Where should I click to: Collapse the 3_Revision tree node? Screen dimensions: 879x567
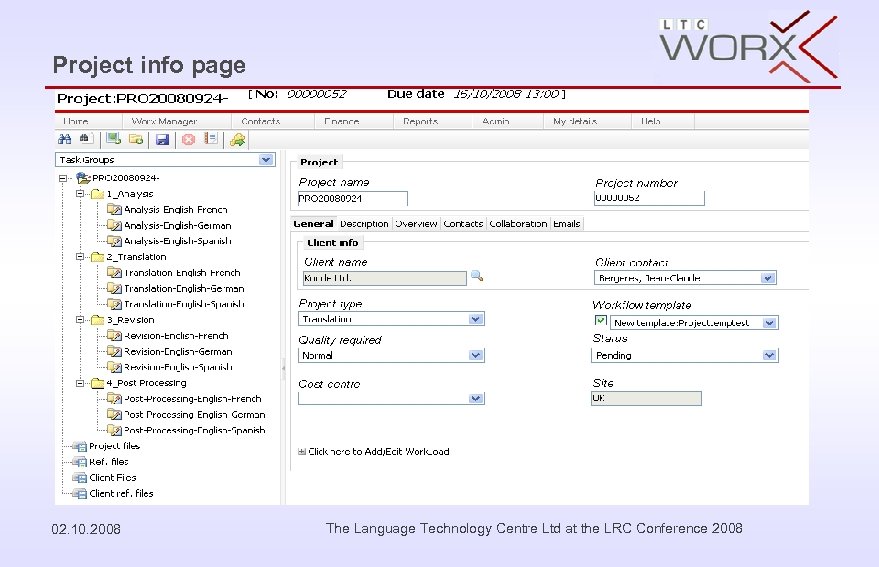[x=80, y=320]
